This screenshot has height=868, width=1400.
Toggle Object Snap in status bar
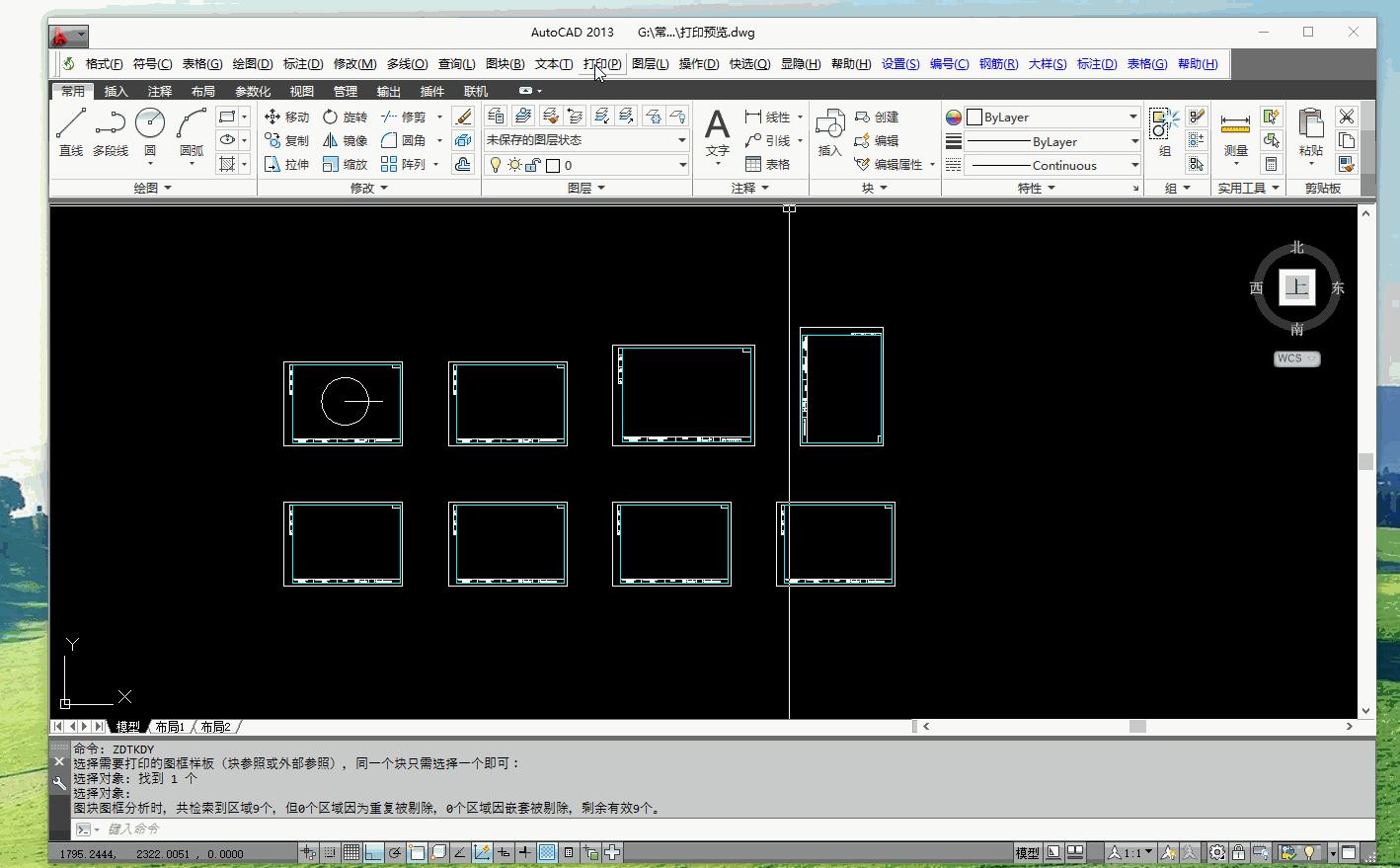(x=417, y=852)
